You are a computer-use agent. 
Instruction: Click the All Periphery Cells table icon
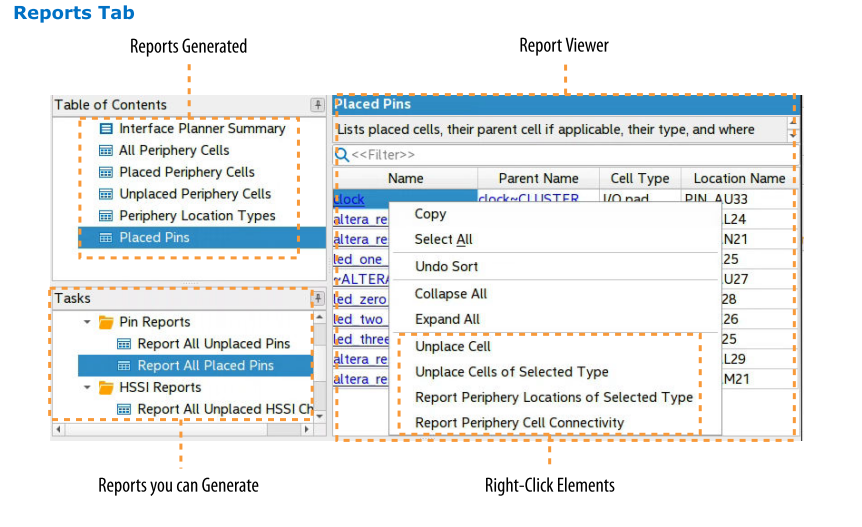(106, 151)
